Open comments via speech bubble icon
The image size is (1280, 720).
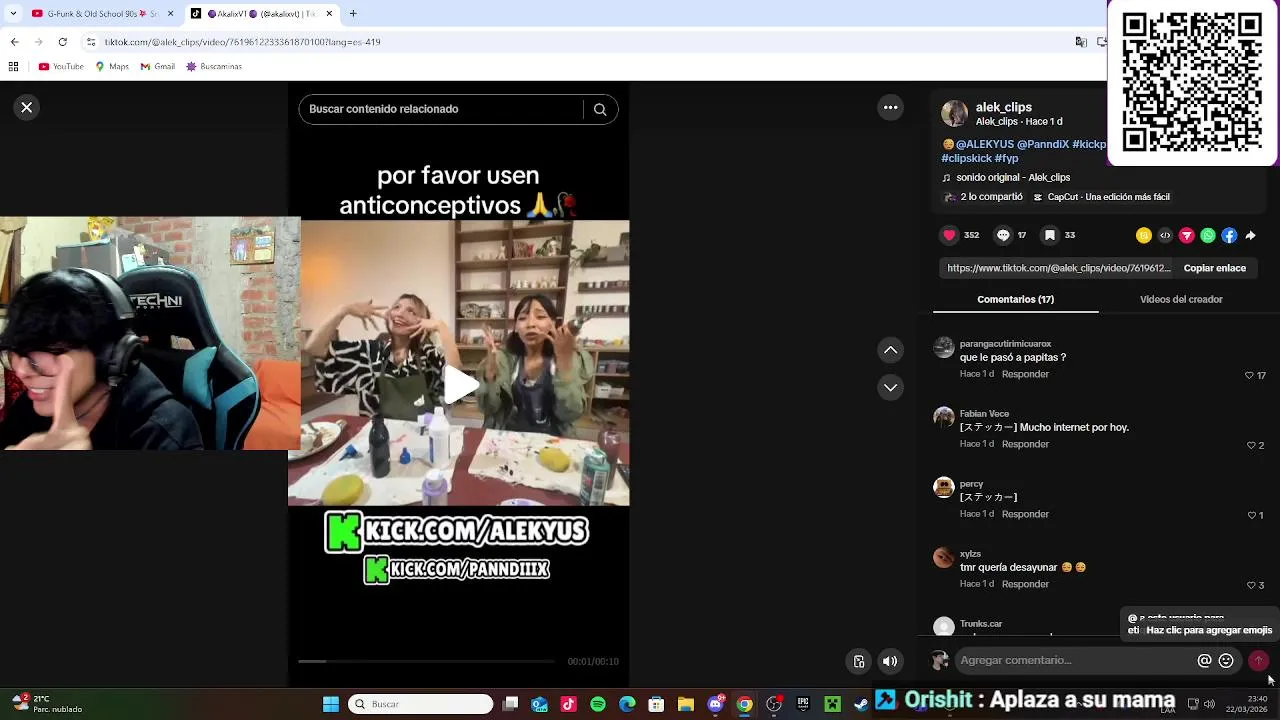click(x=1003, y=235)
